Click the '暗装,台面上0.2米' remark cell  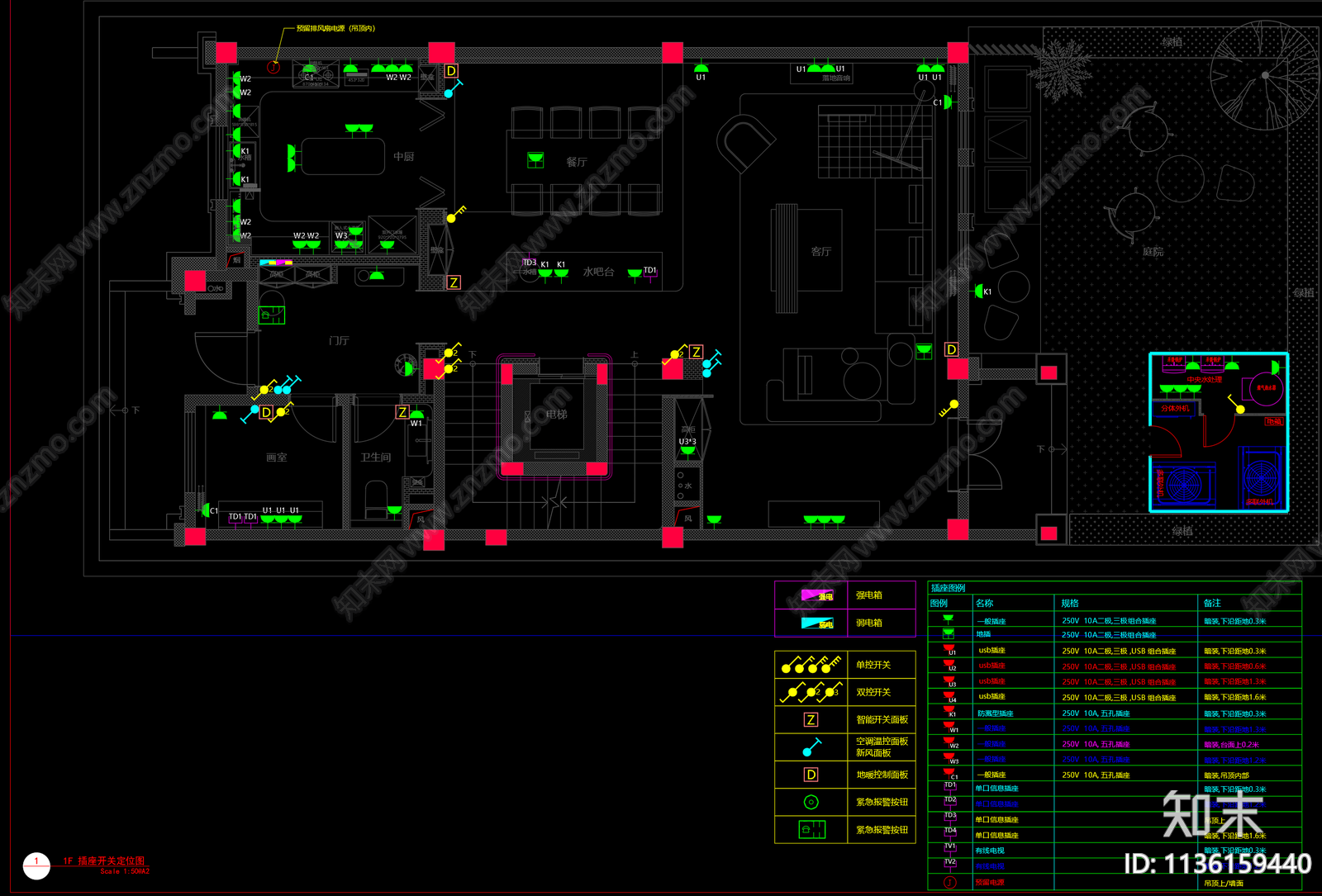(1232, 744)
